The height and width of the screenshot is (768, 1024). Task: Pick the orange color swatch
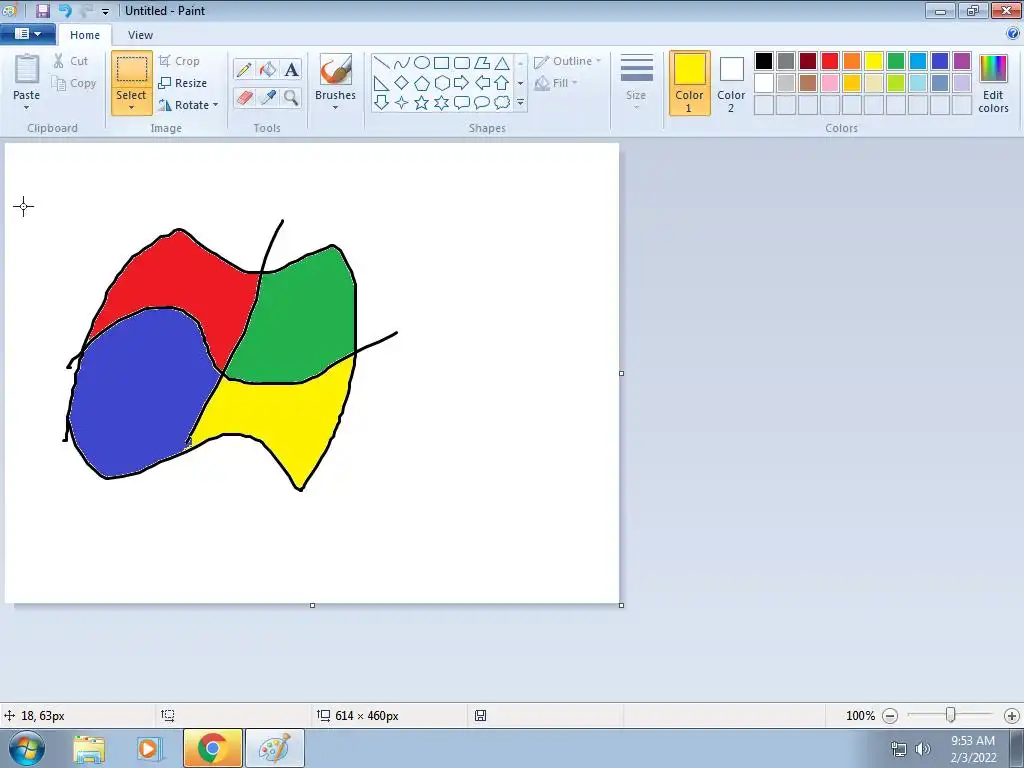click(x=852, y=61)
